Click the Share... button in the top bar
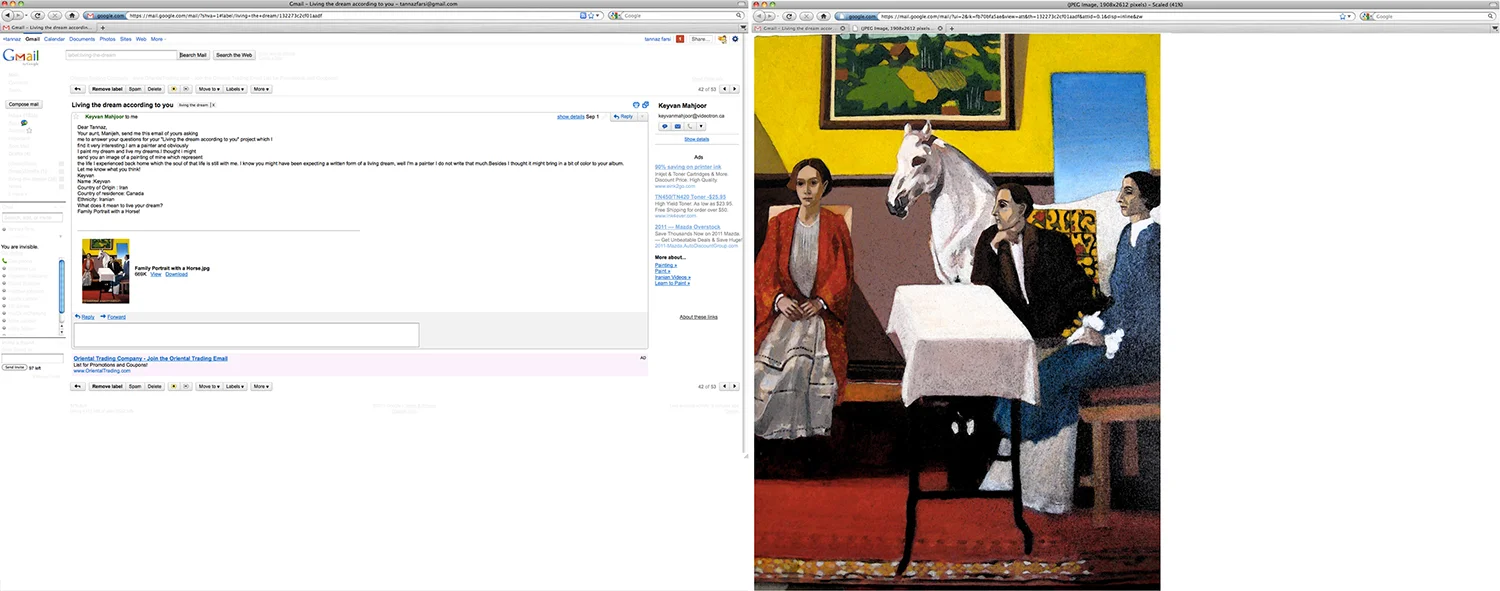 (x=701, y=39)
